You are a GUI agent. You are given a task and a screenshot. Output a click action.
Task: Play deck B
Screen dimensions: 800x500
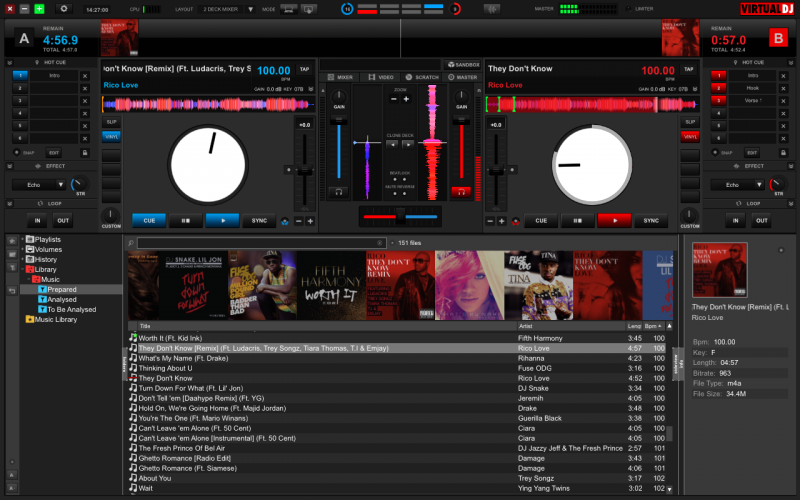click(614, 220)
